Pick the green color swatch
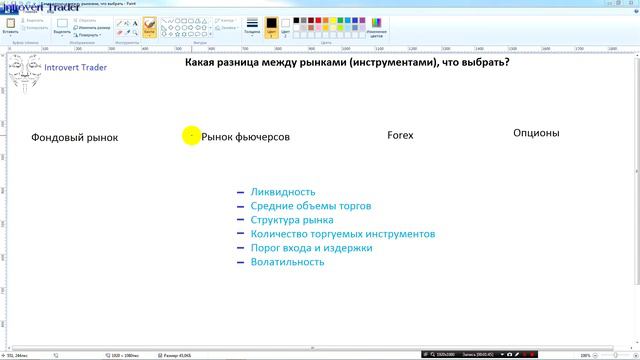The image size is (640, 360). (340, 20)
